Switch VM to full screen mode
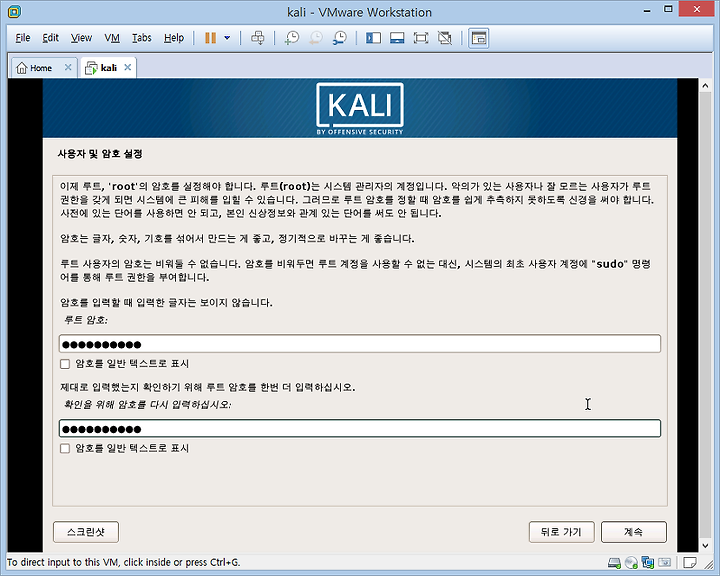This screenshot has height=576, width=720. tap(421, 38)
